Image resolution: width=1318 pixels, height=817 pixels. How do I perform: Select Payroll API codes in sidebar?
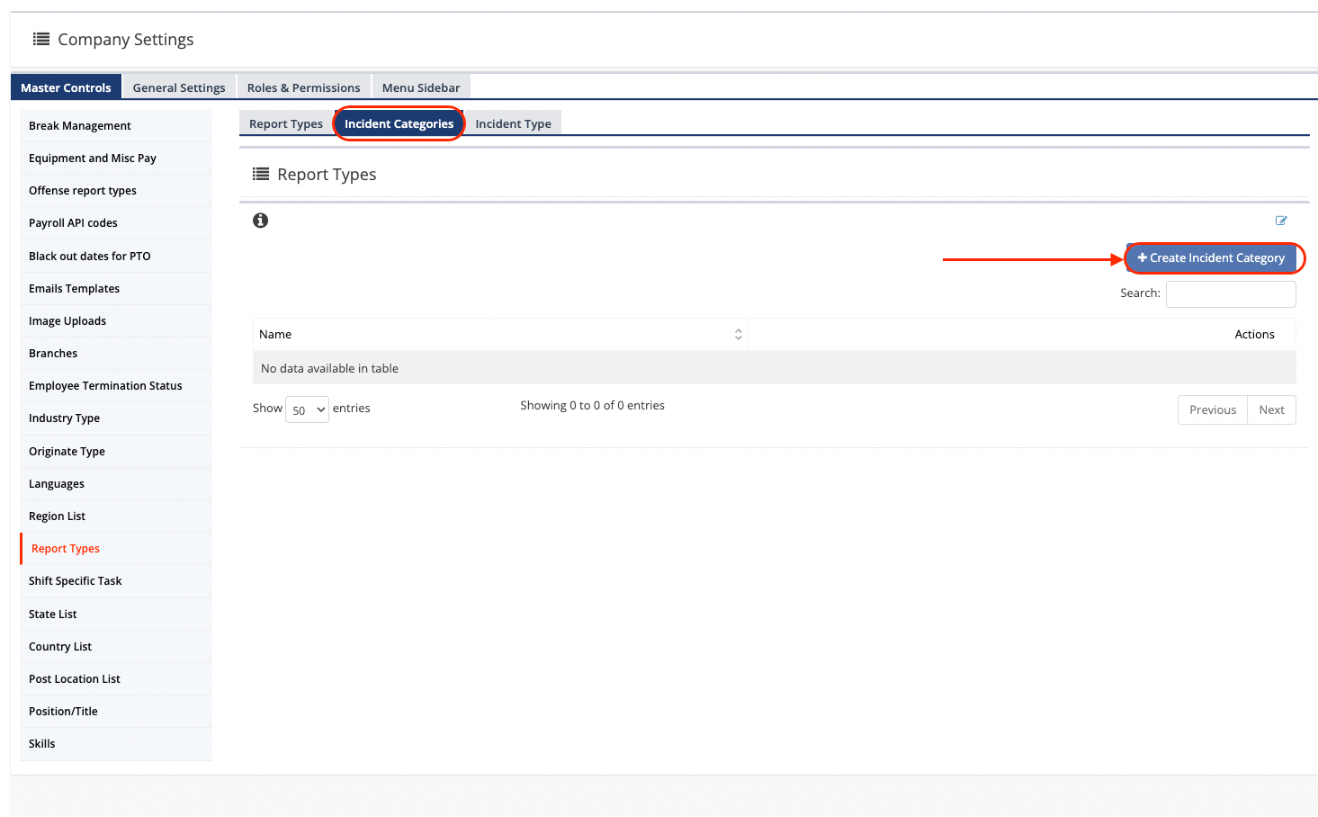pyautogui.click(x=73, y=223)
